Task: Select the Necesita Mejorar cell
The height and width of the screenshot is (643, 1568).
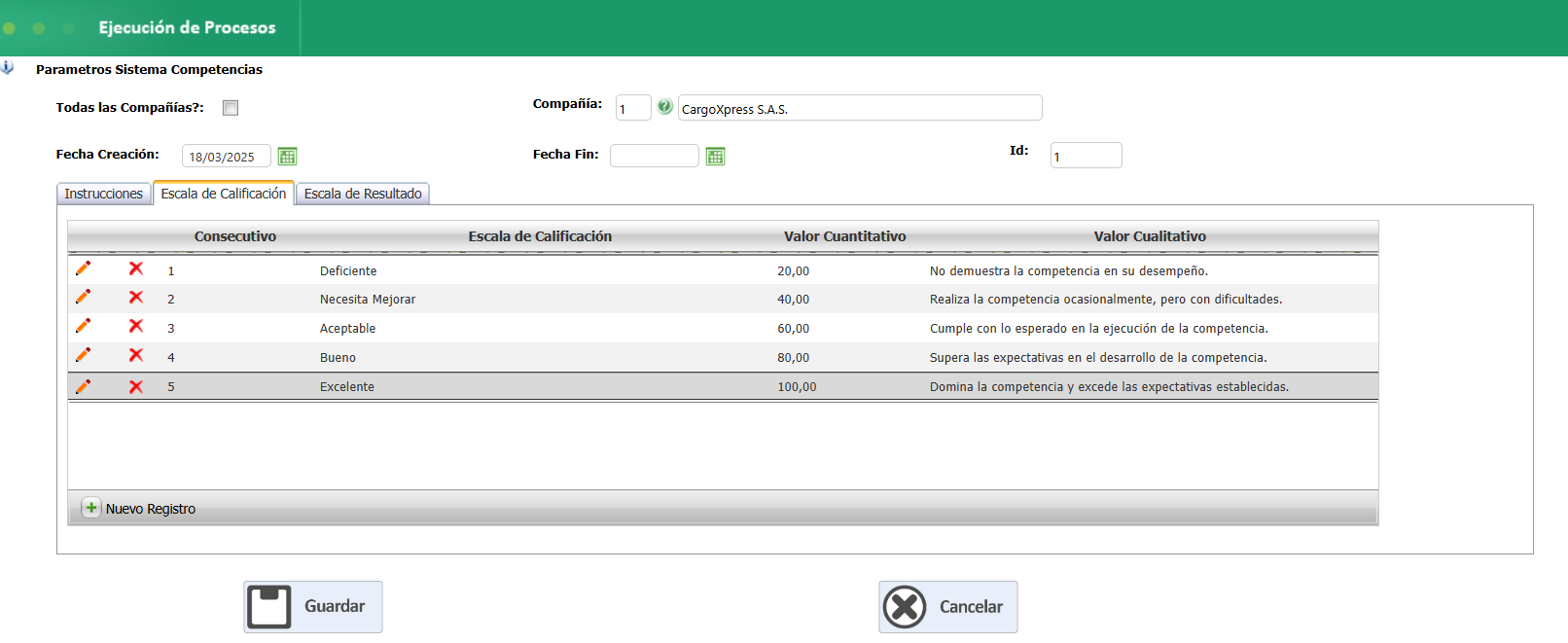Action: tap(368, 300)
